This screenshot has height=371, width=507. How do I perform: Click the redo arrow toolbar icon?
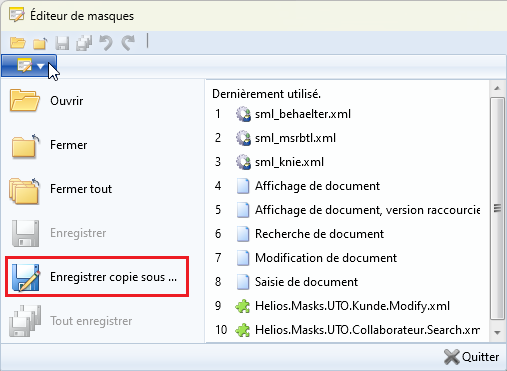point(128,43)
